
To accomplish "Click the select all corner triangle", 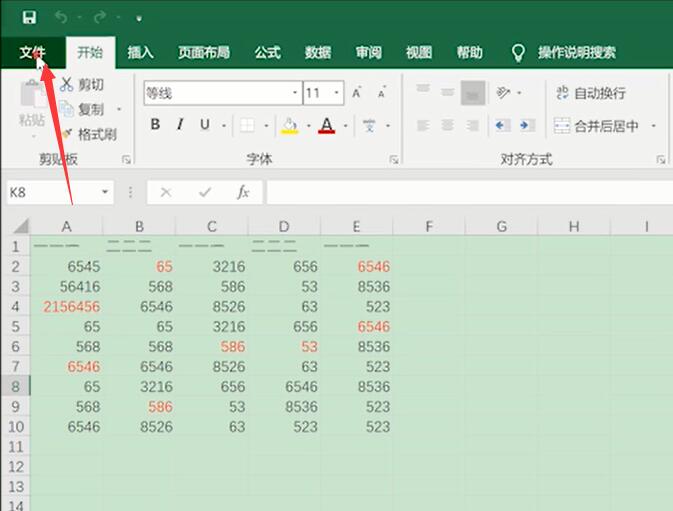I will pyautogui.click(x=19, y=226).
